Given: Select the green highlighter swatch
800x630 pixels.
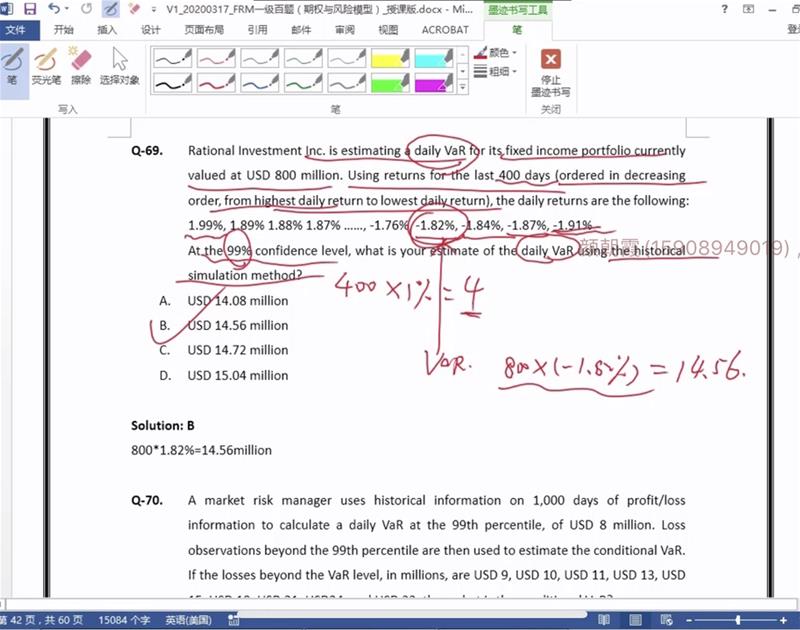Looking at the screenshot, I should (390, 83).
